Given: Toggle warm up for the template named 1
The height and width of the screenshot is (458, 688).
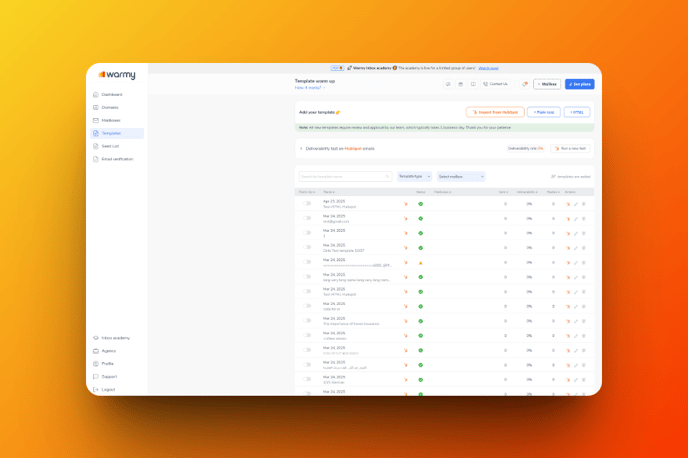Looking at the screenshot, I should (307, 233).
